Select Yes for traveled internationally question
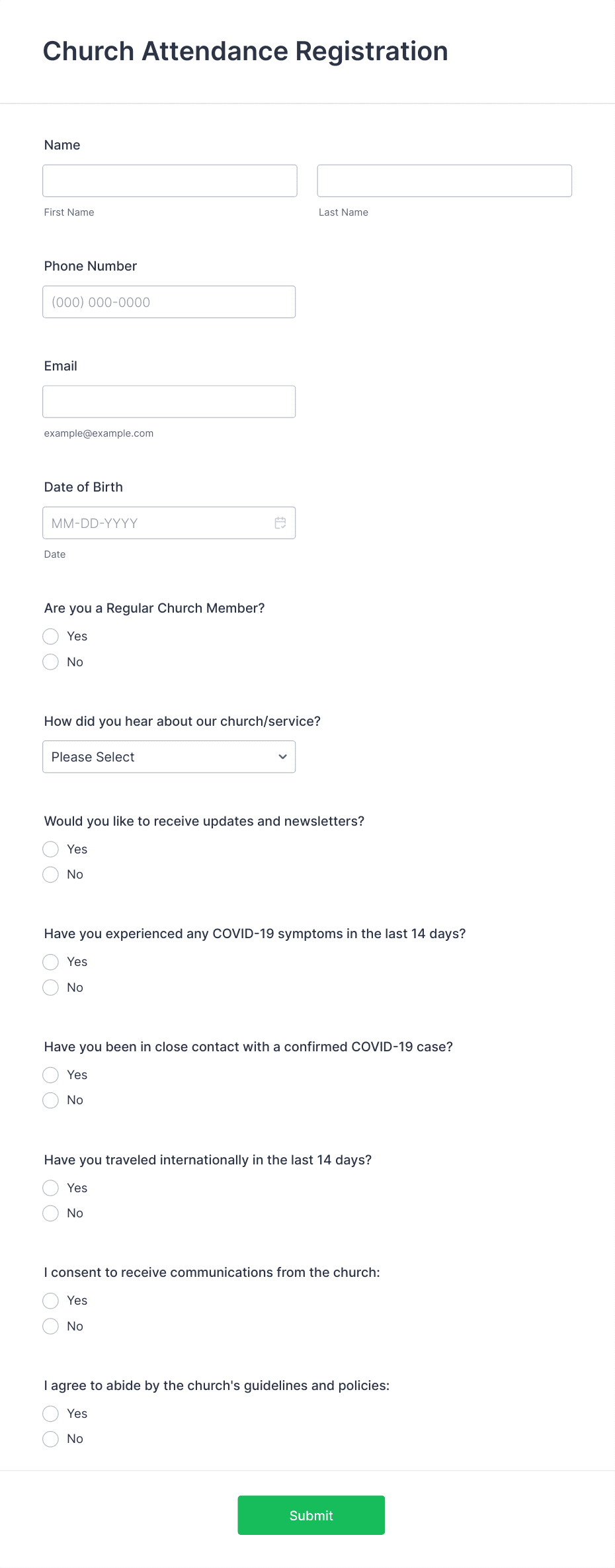This screenshot has width=615, height=1568. [50, 1188]
